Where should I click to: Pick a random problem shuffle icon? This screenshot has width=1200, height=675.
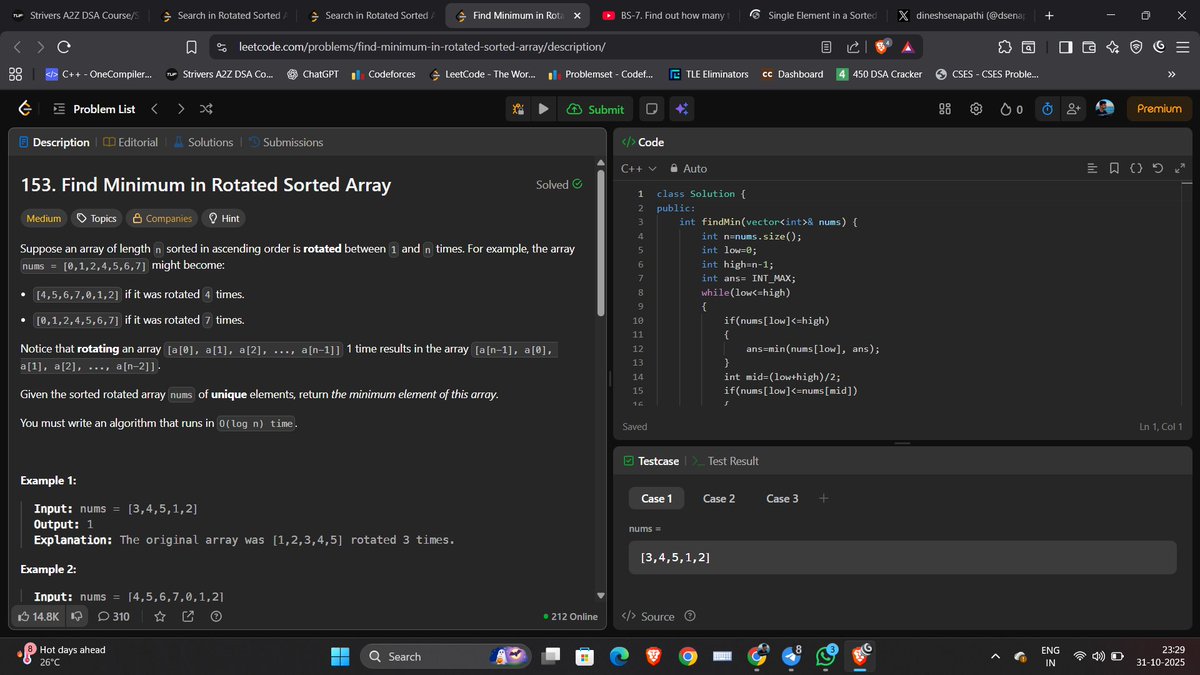[206, 108]
